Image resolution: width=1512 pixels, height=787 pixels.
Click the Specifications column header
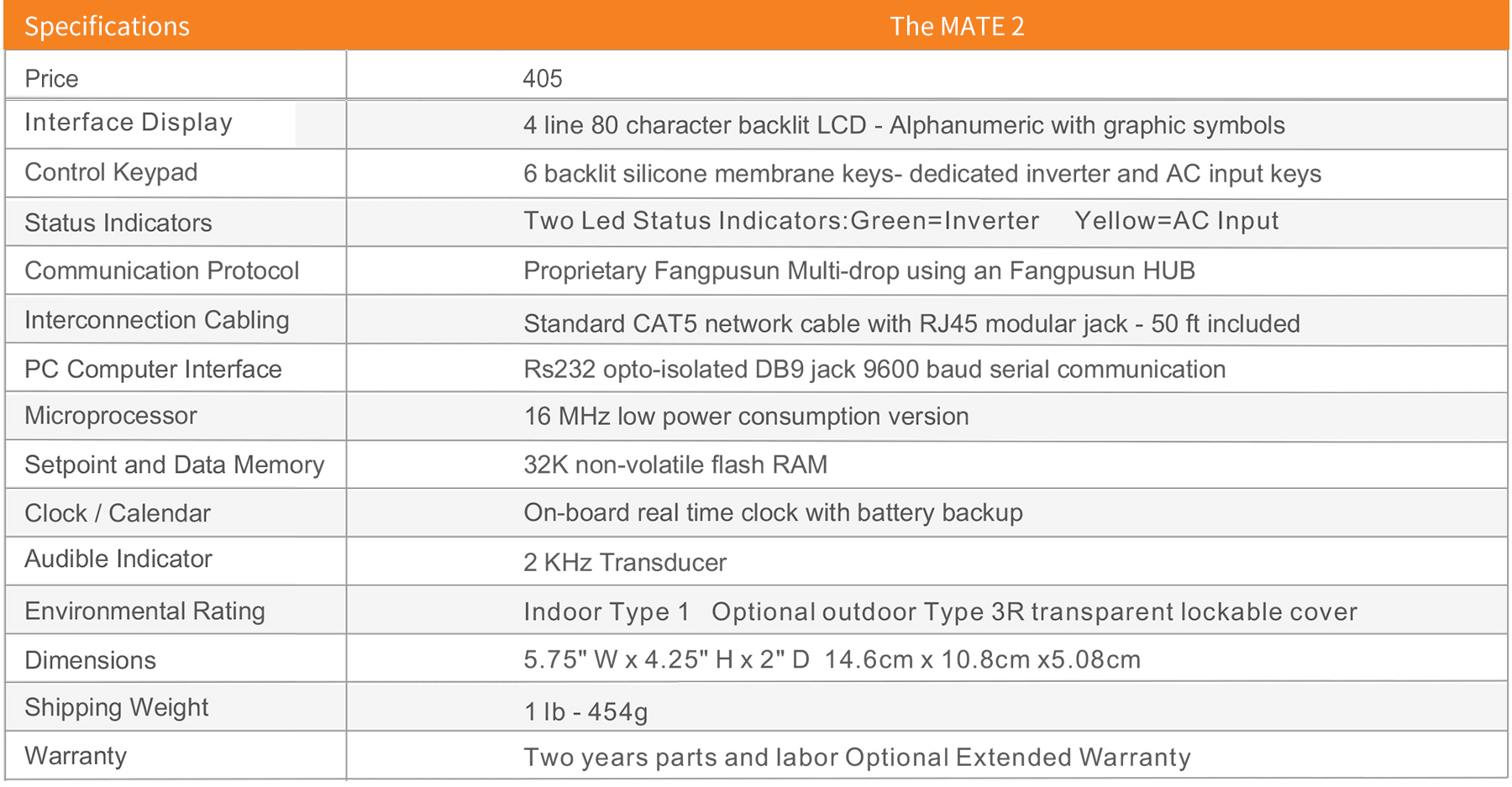click(x=107, y=26)
